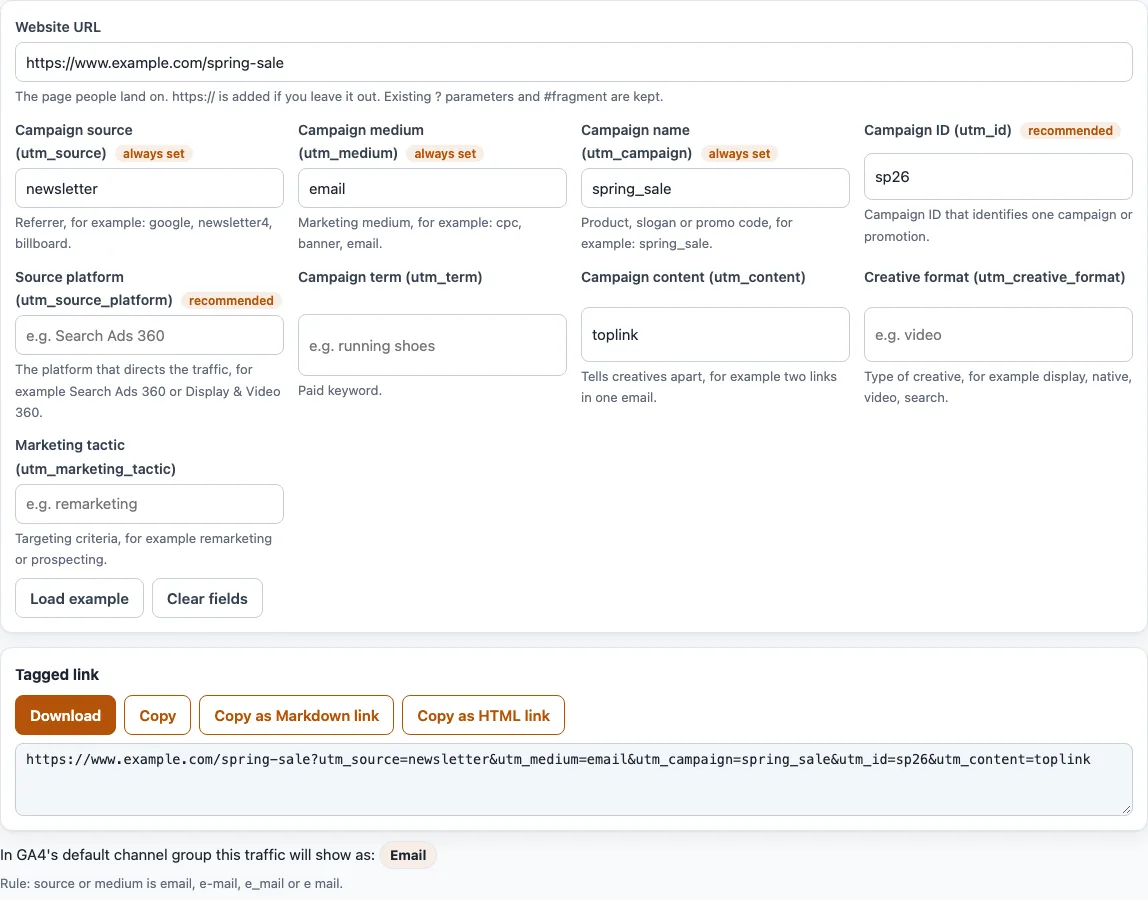Click the Load example button

[79, 598]
